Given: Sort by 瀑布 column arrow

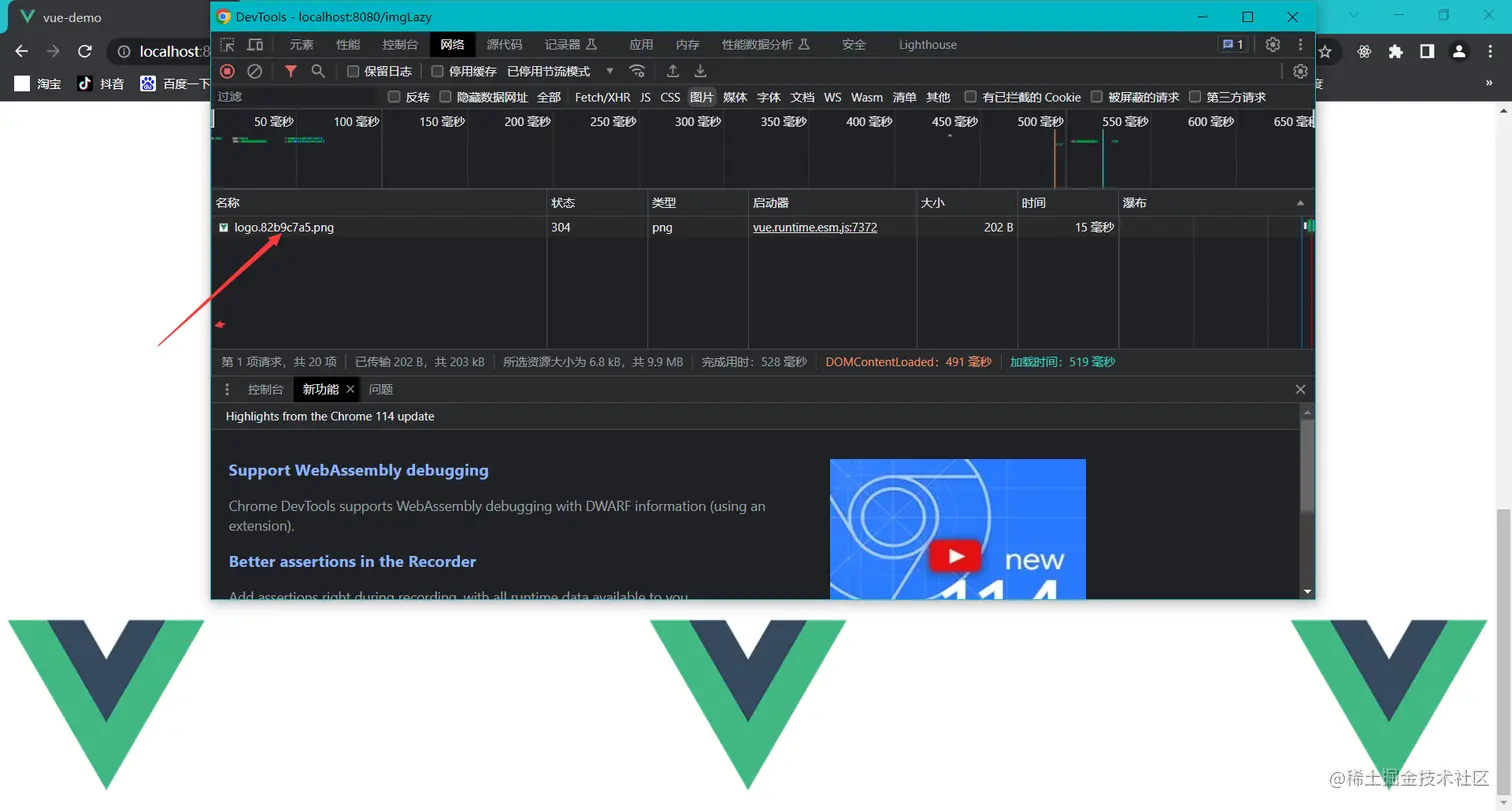Looking at the screenshot, I should (x=1300, y=203).
